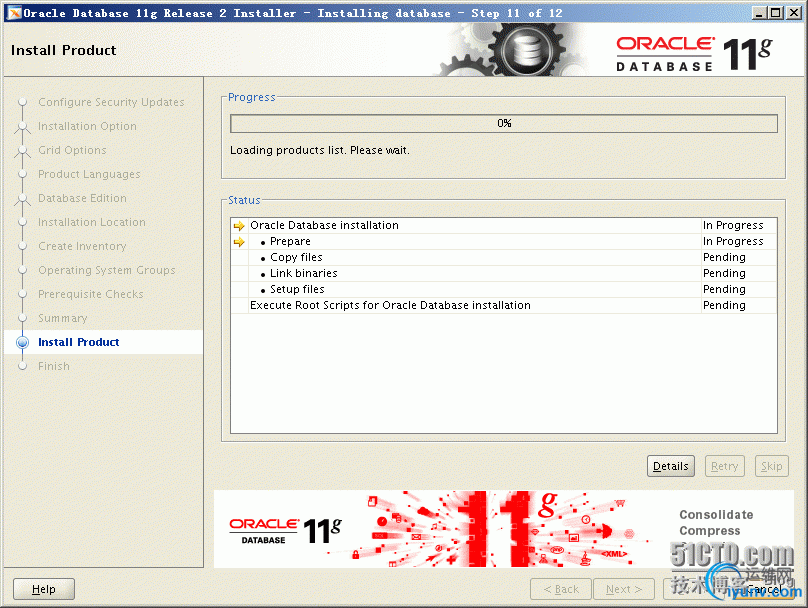Viewport: 808px width, 608px height.
Task: Click In Progress status of Prepare
Action: (733, 241)
